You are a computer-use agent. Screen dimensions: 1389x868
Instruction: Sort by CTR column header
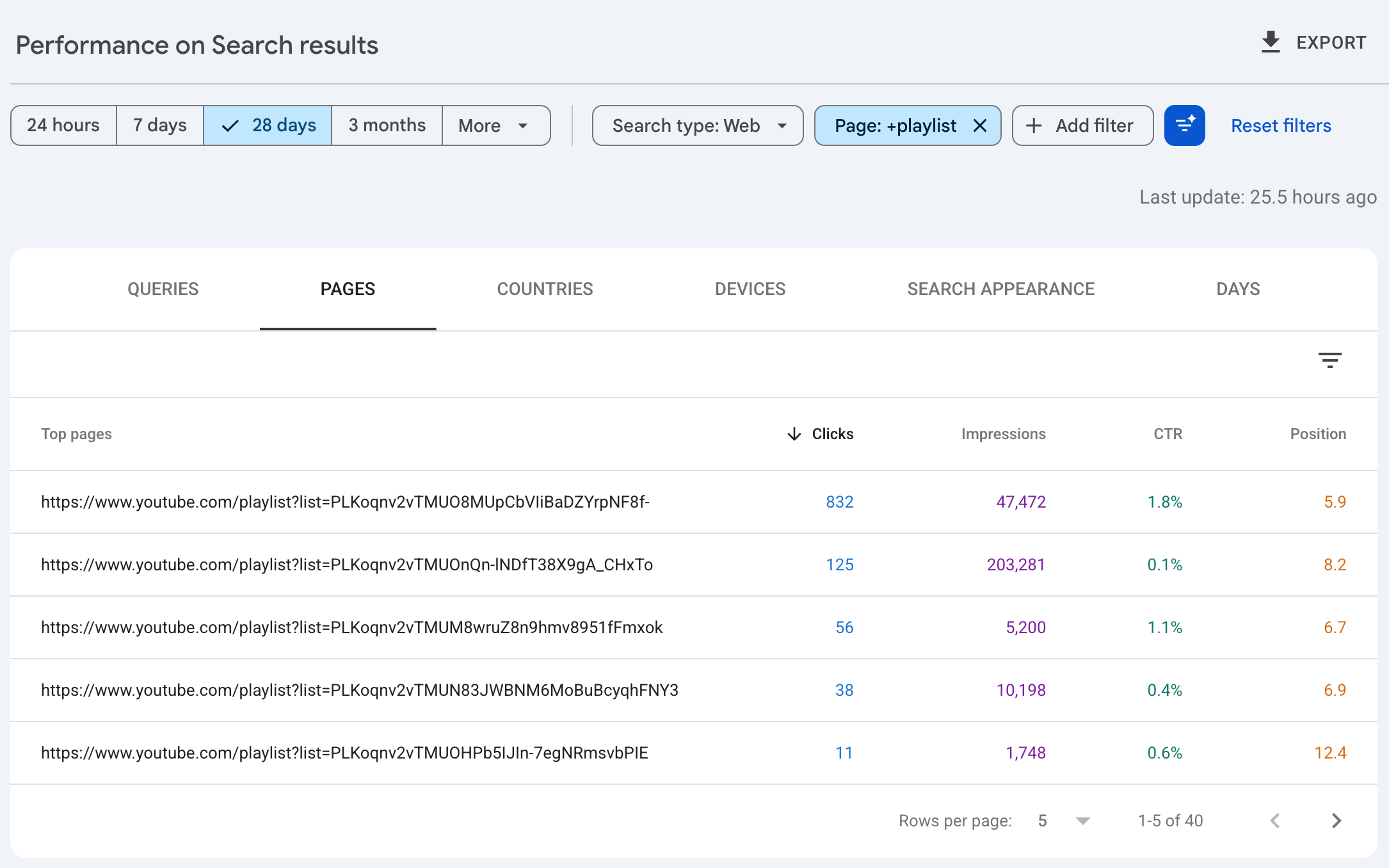coord(1168,434)
